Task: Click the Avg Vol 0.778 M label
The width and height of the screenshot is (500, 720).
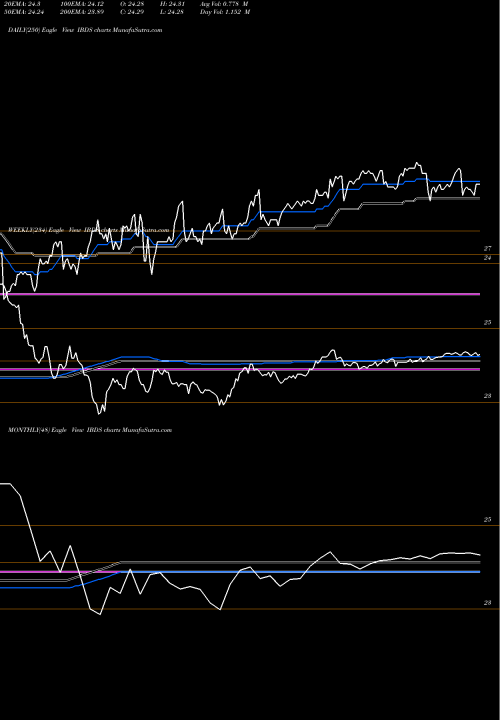Action: tap(224, 4)
